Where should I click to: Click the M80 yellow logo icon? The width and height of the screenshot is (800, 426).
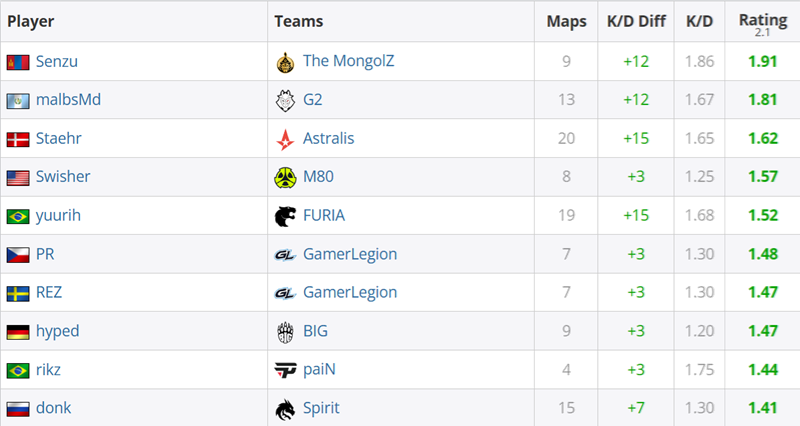pos(285,177)
